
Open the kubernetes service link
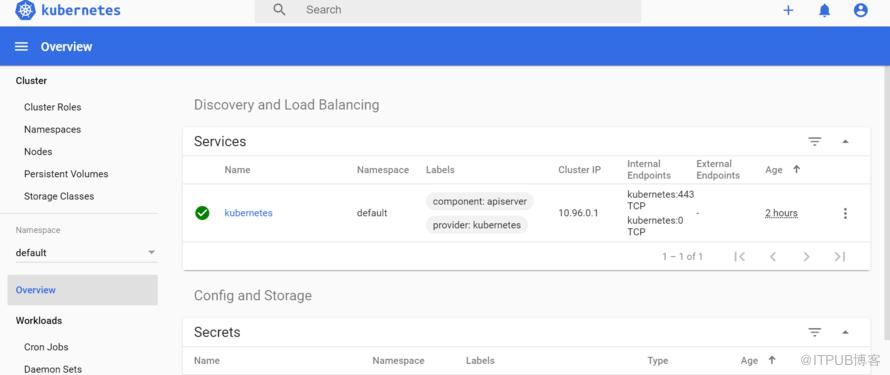248,213
